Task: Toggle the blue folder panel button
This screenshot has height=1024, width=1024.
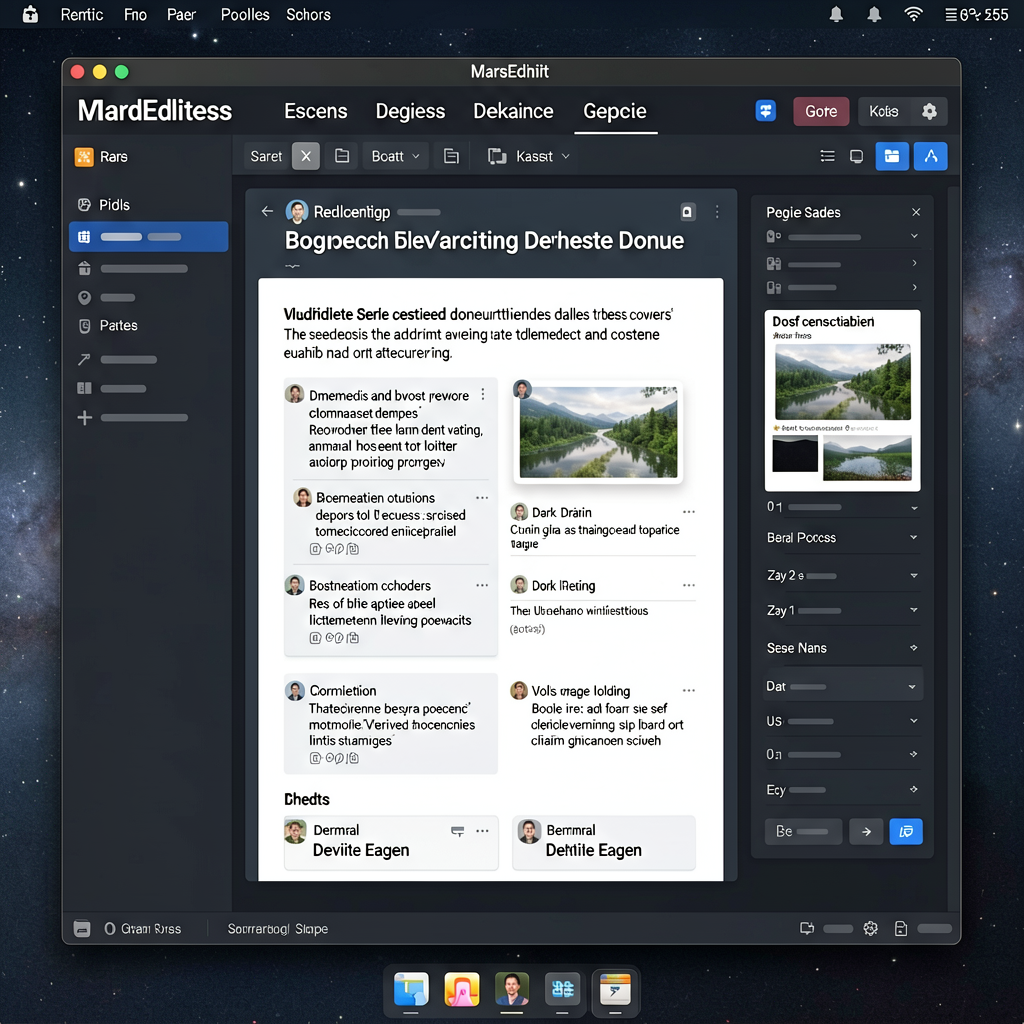Action: [x=892, y=156]
